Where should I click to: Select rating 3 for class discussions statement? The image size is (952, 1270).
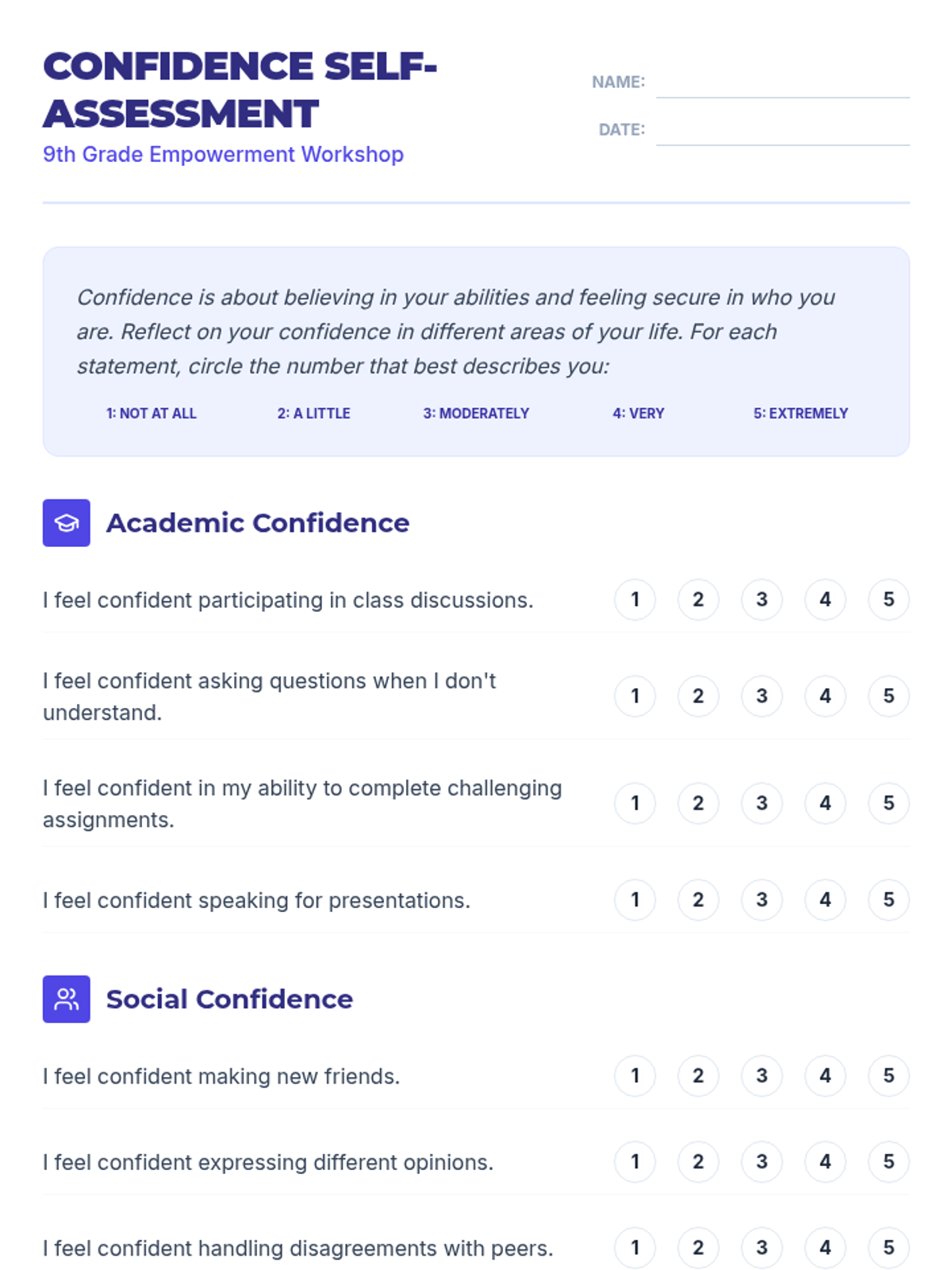pos(762,599)
